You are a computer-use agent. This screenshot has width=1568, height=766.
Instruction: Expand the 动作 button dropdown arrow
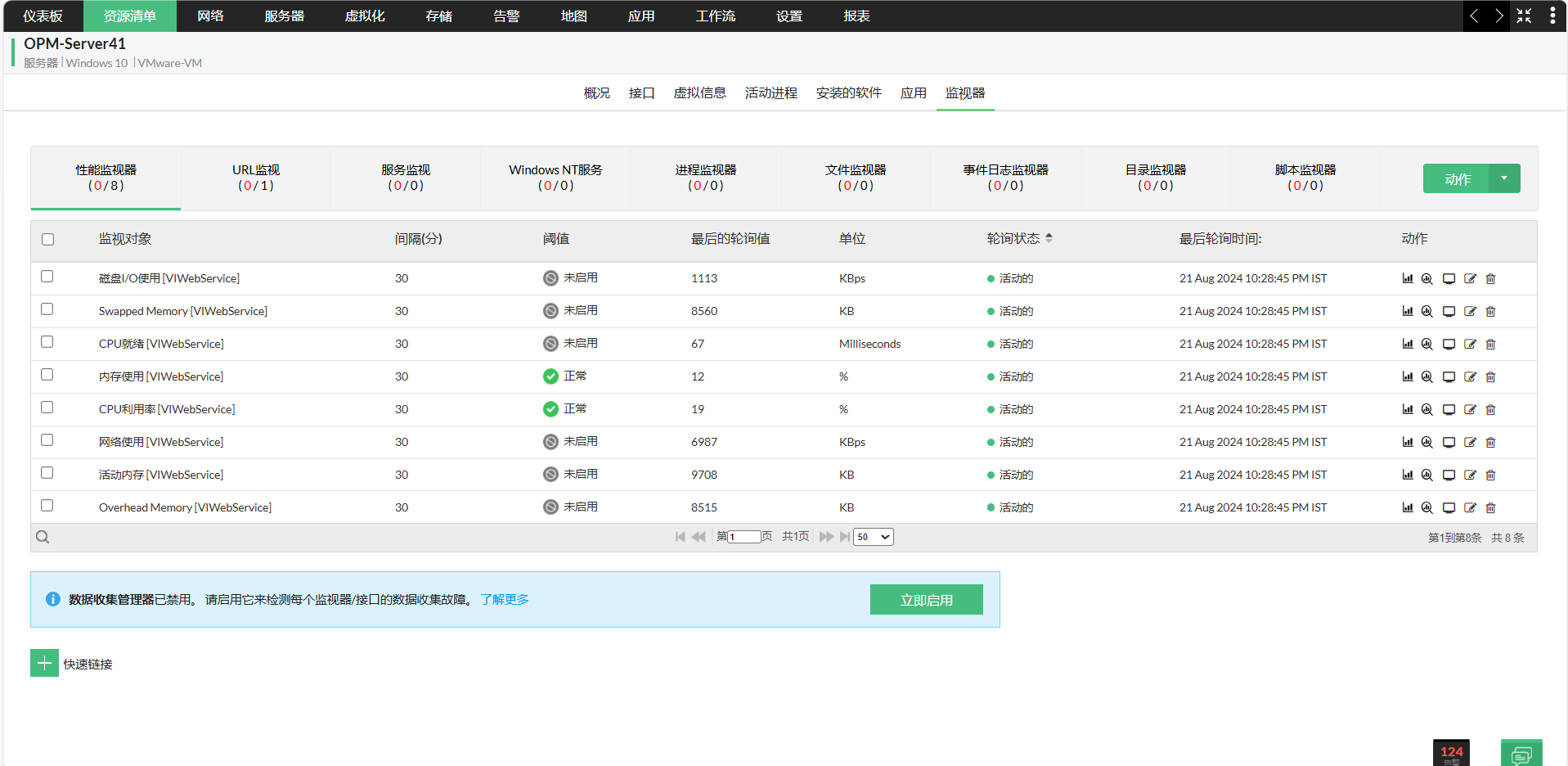[x=1503, y=178]
